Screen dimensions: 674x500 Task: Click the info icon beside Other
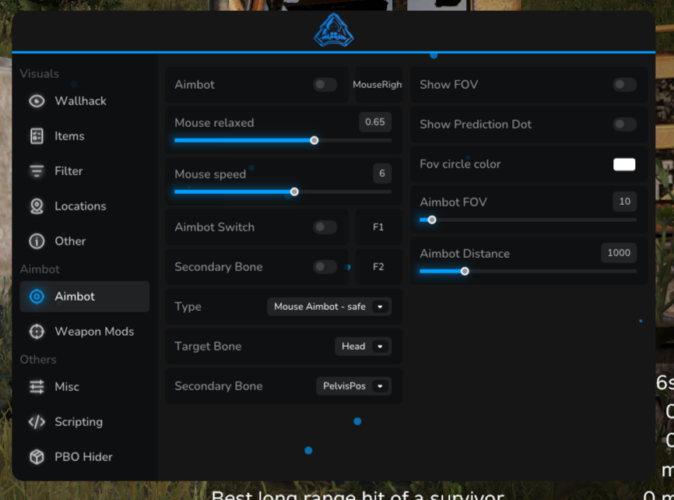(37, 241)
